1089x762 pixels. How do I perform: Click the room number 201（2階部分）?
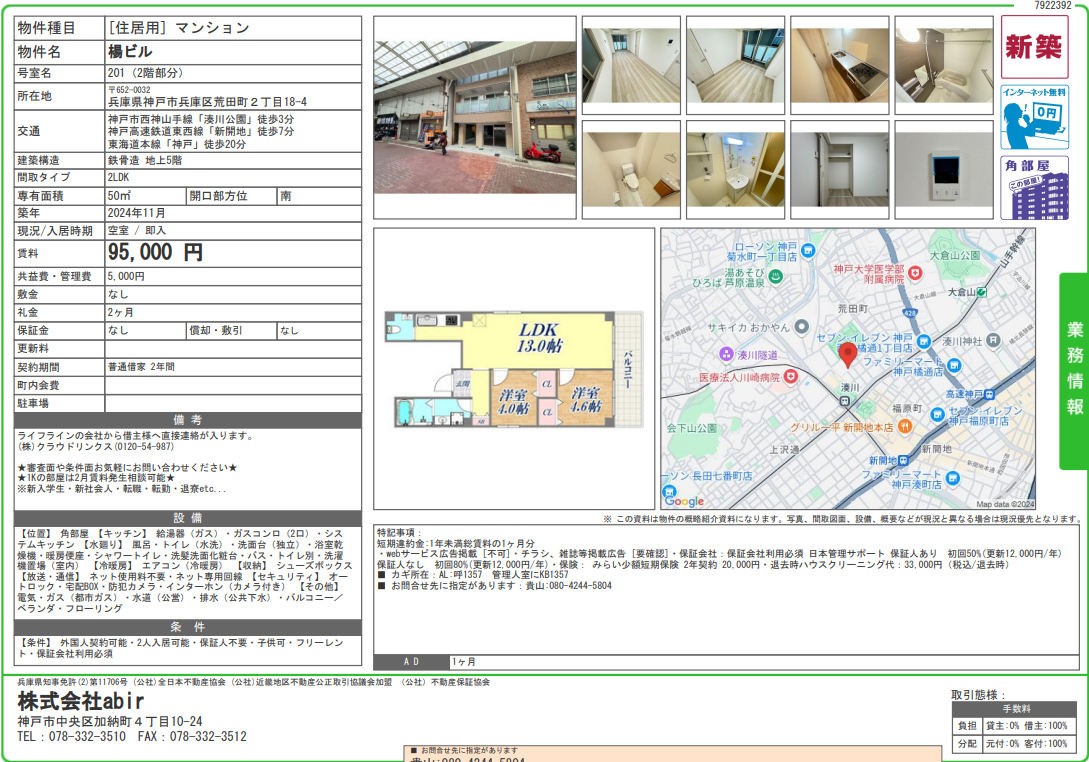coord(146,73)
